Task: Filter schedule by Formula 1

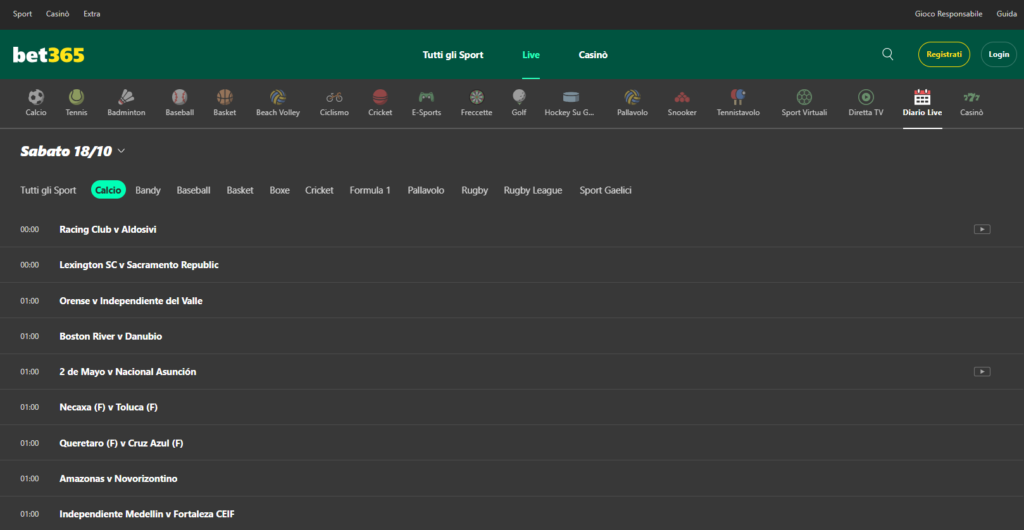Action: (x=369, y=190)
